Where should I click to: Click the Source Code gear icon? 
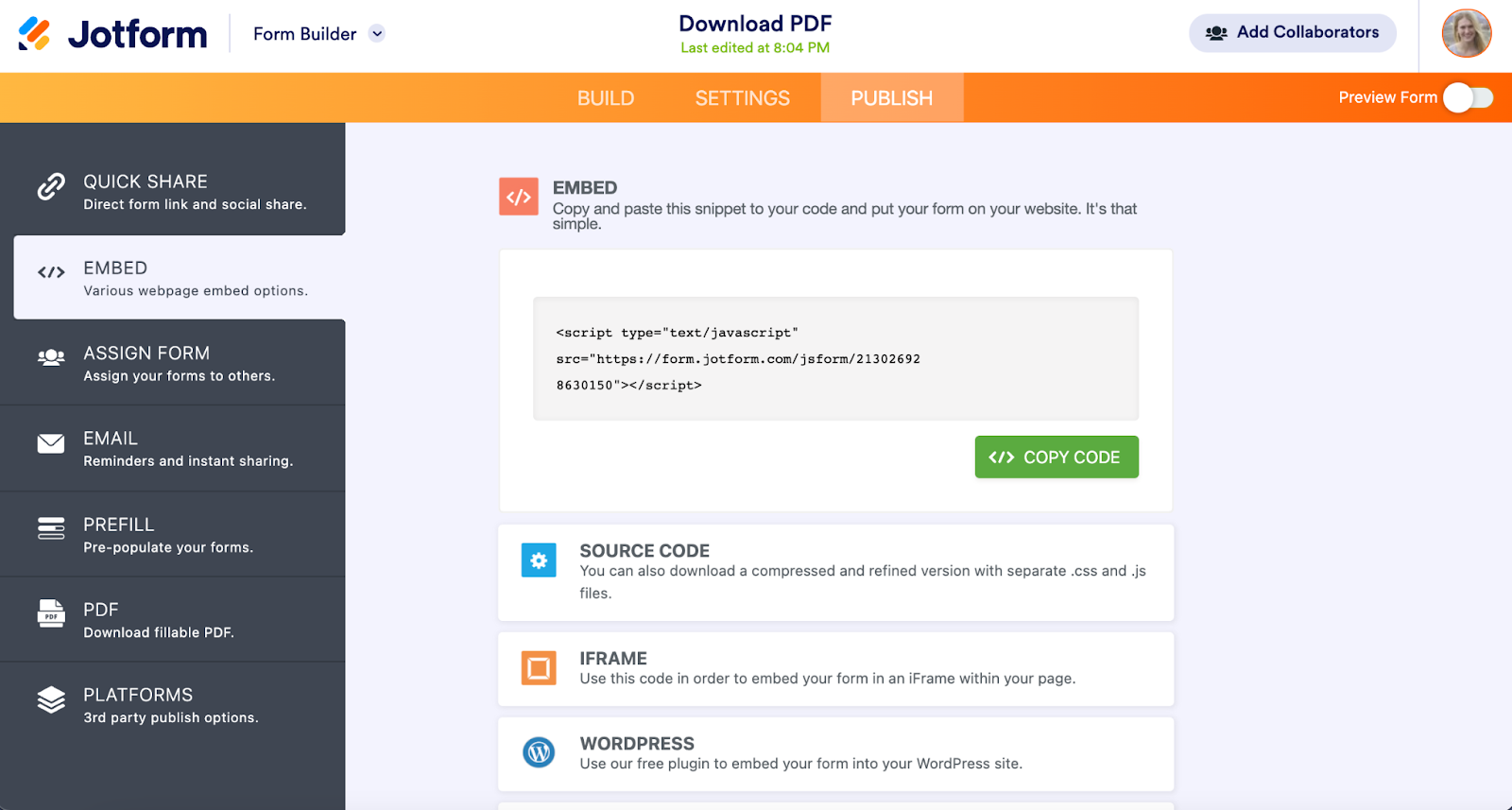pyautogui.click(x=539, y=560)
